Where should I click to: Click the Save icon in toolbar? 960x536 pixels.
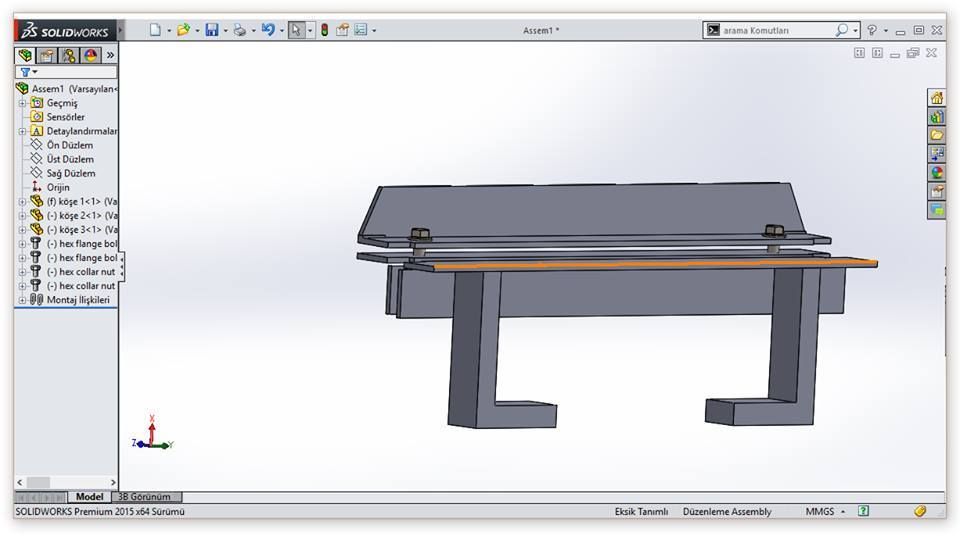[x=211, y=30]
